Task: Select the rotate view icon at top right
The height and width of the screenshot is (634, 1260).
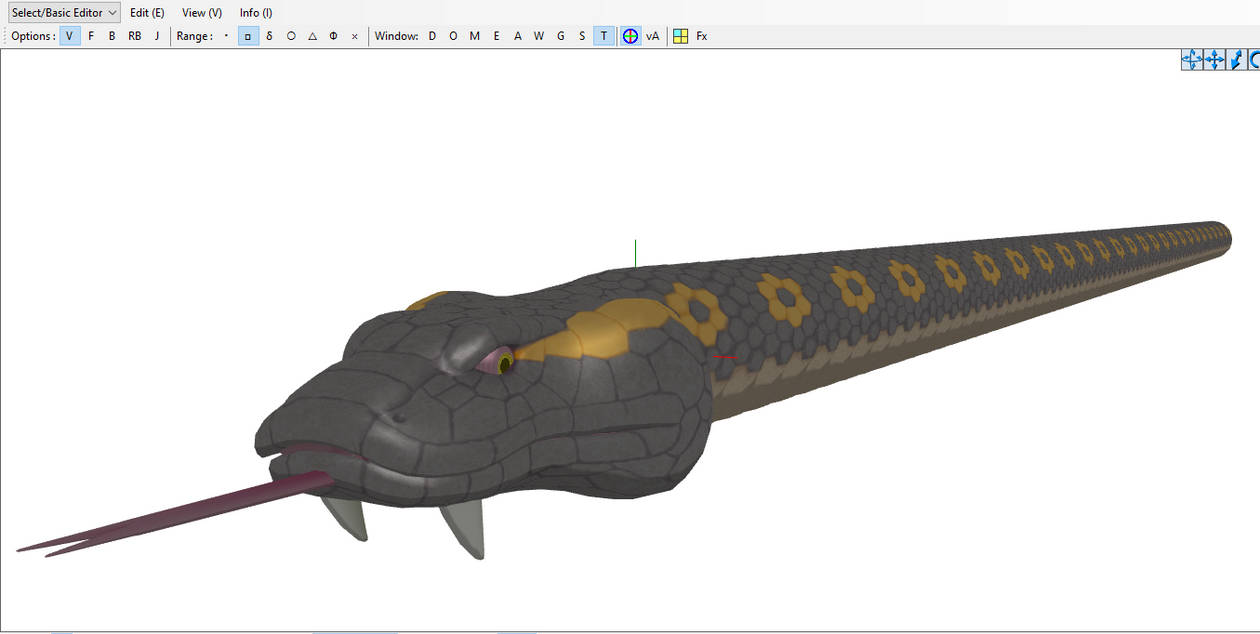Action: [1253, 59]
